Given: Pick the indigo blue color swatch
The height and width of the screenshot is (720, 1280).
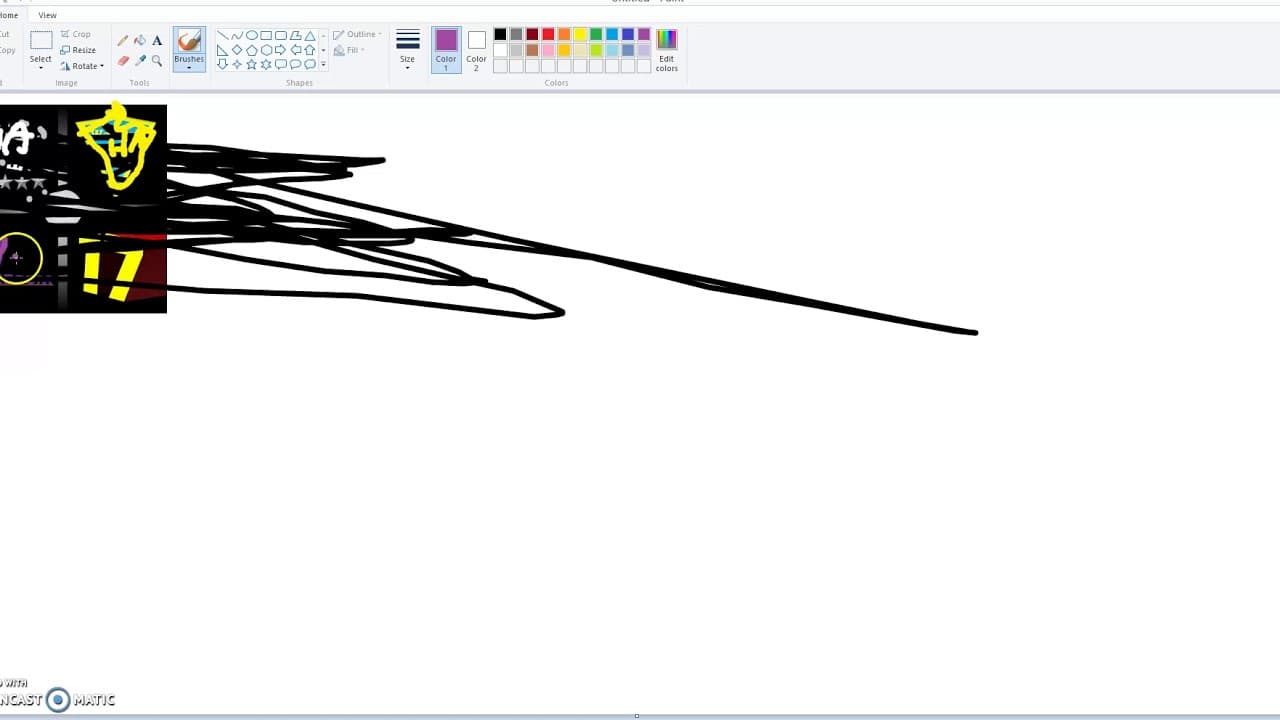Looking at the screenshot, I should coord(628,34).
